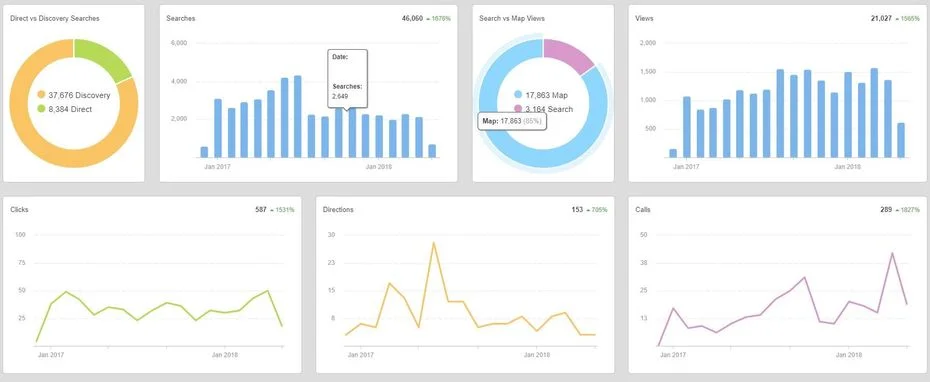930x382 pixels.
Task: Click the "75" axis label in Clicks chart
Action: tap(23, 263)
